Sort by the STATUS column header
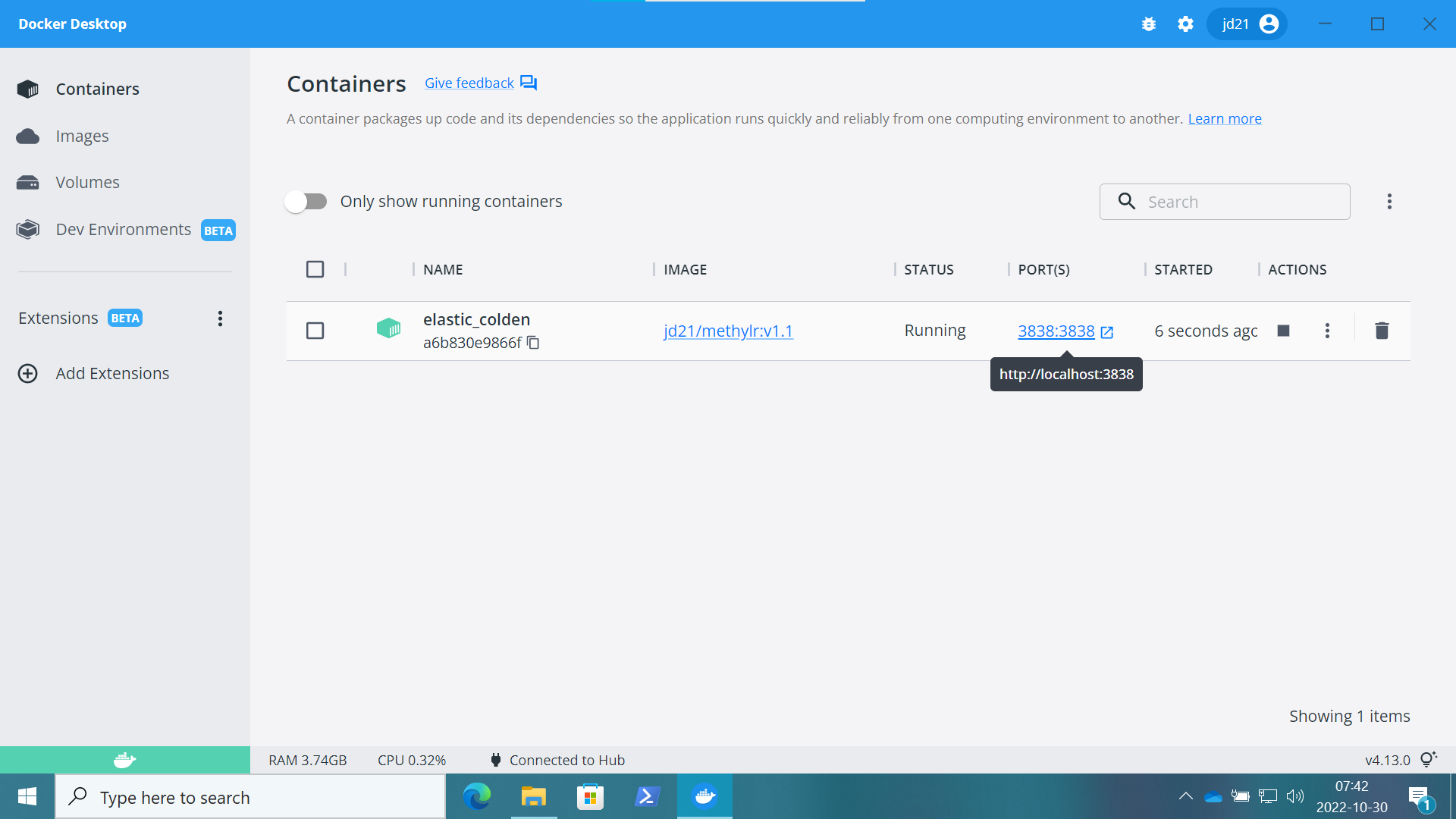The width and height of the screenshot is (1456, 819). tap(928, 269)
